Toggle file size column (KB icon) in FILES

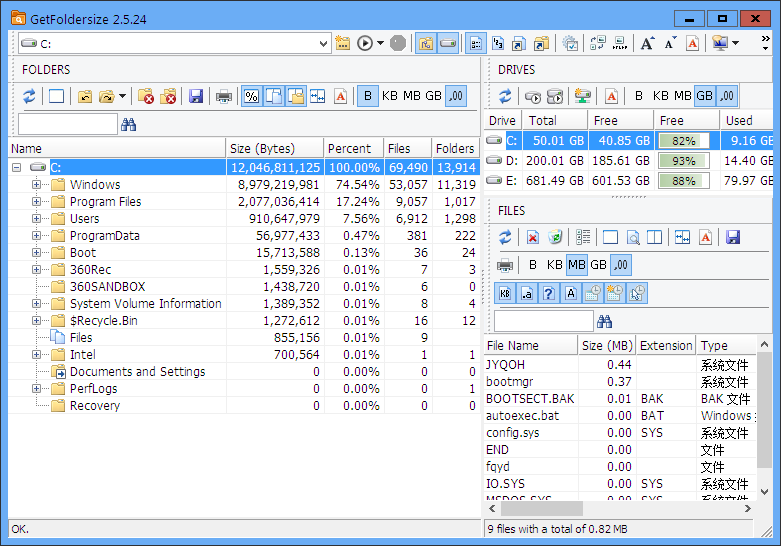coord(505,293)
